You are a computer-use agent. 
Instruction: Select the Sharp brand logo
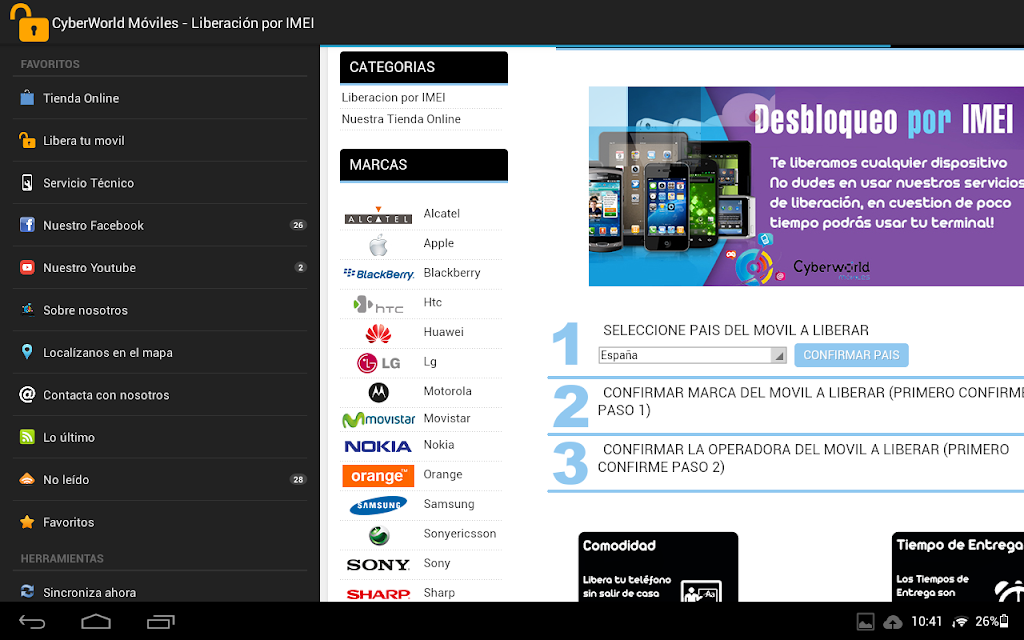click(x=378, y=594)
